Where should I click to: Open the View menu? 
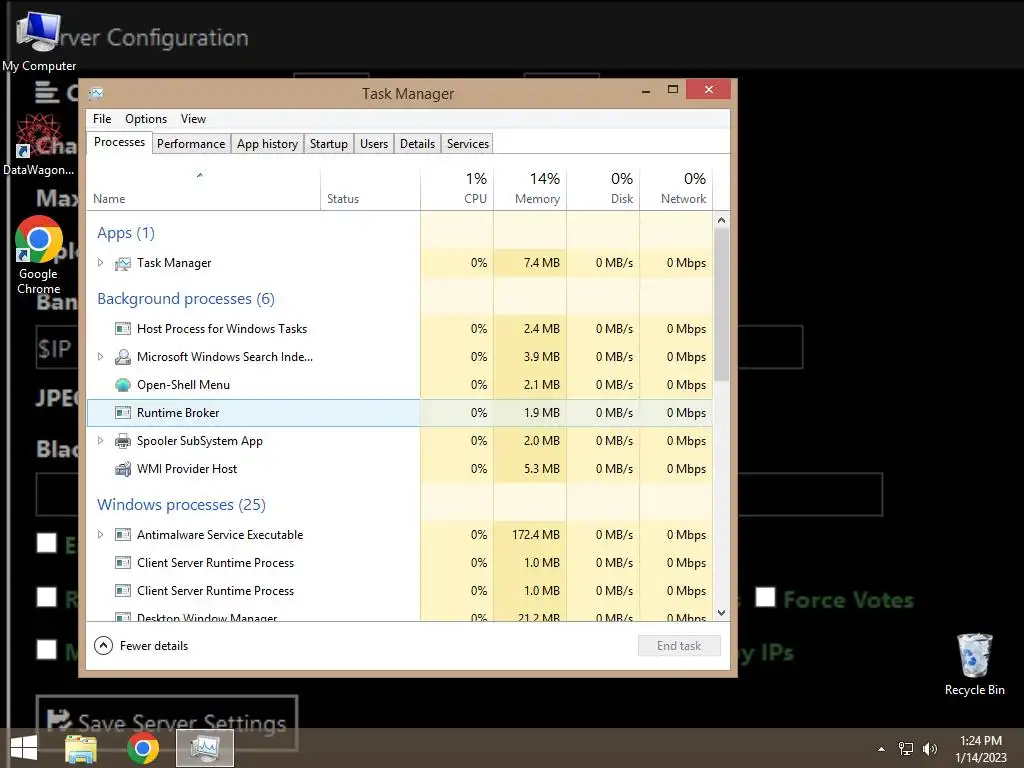click(x=193, y=119)
